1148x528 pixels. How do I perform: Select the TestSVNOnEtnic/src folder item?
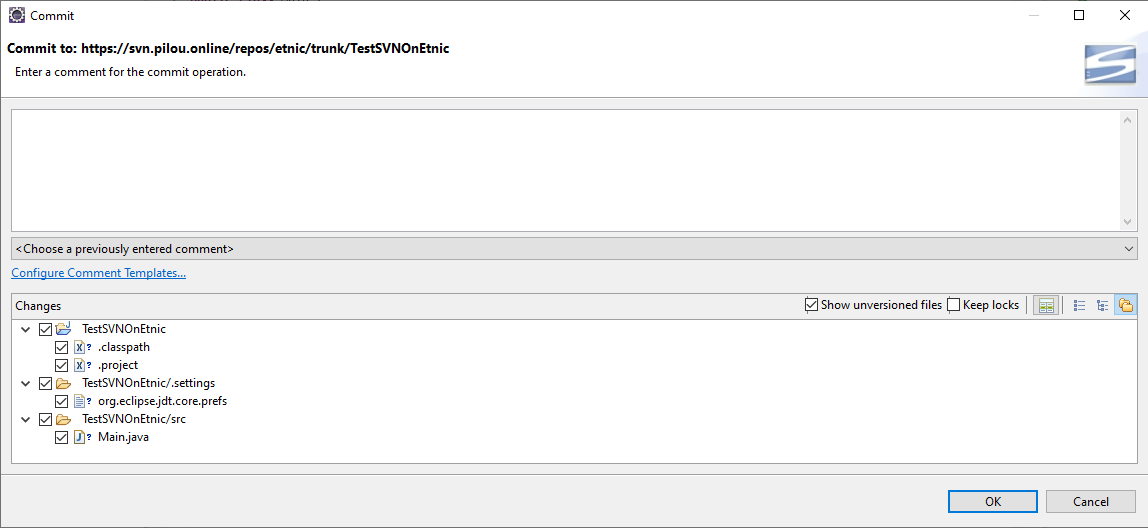[134, 419]
